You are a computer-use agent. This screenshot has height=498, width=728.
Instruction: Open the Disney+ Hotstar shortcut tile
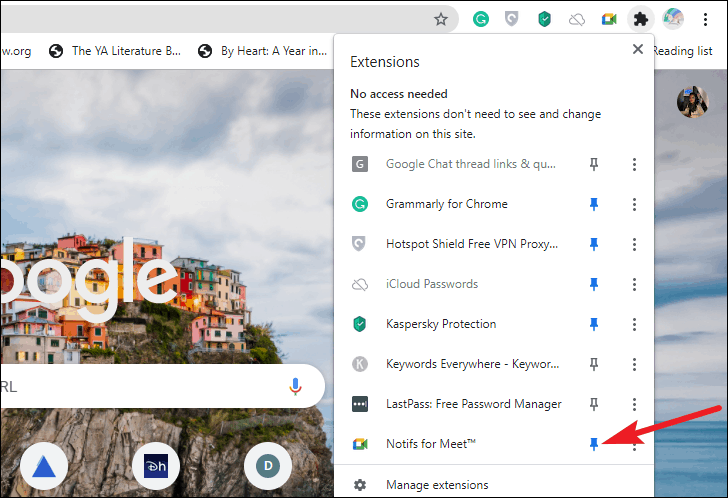pos(156,466)
